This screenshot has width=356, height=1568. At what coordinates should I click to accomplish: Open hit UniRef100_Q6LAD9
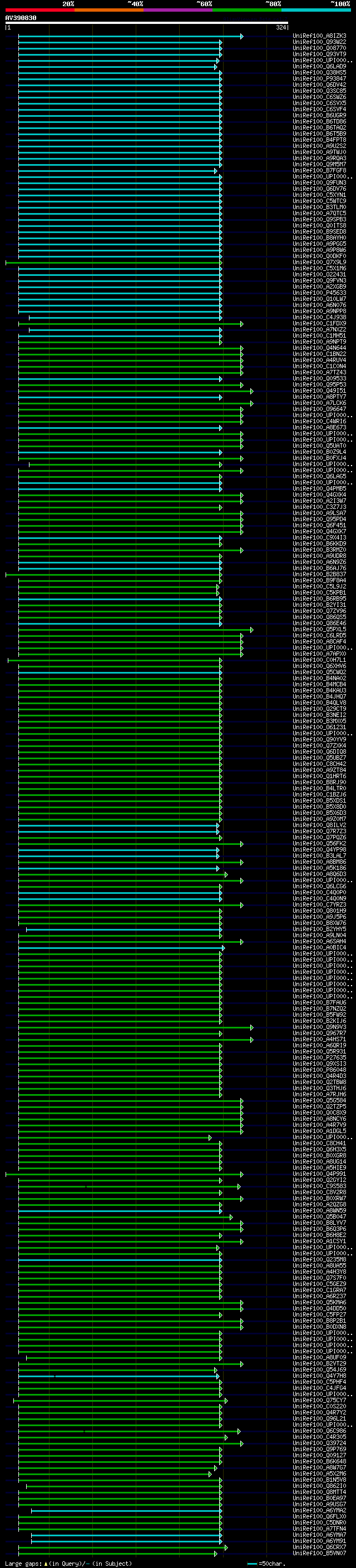point(319,66)
